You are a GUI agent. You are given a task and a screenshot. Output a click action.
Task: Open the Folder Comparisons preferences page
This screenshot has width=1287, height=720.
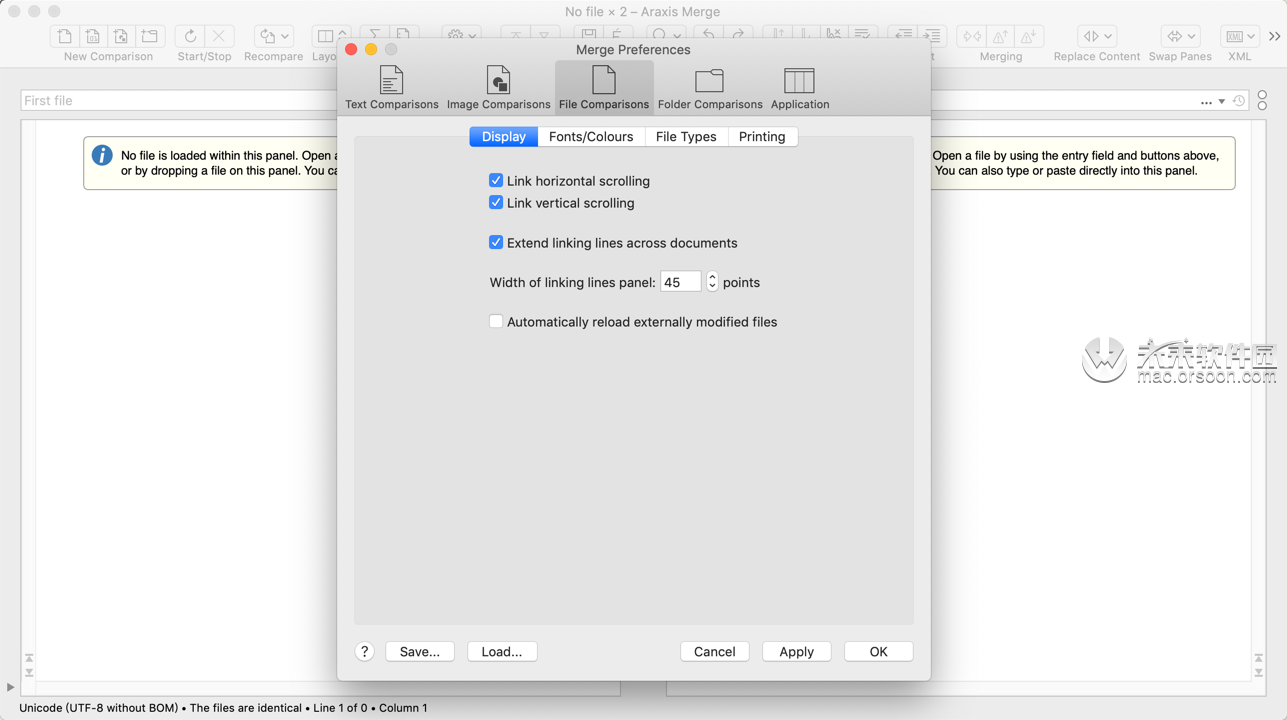click(710, 87)
